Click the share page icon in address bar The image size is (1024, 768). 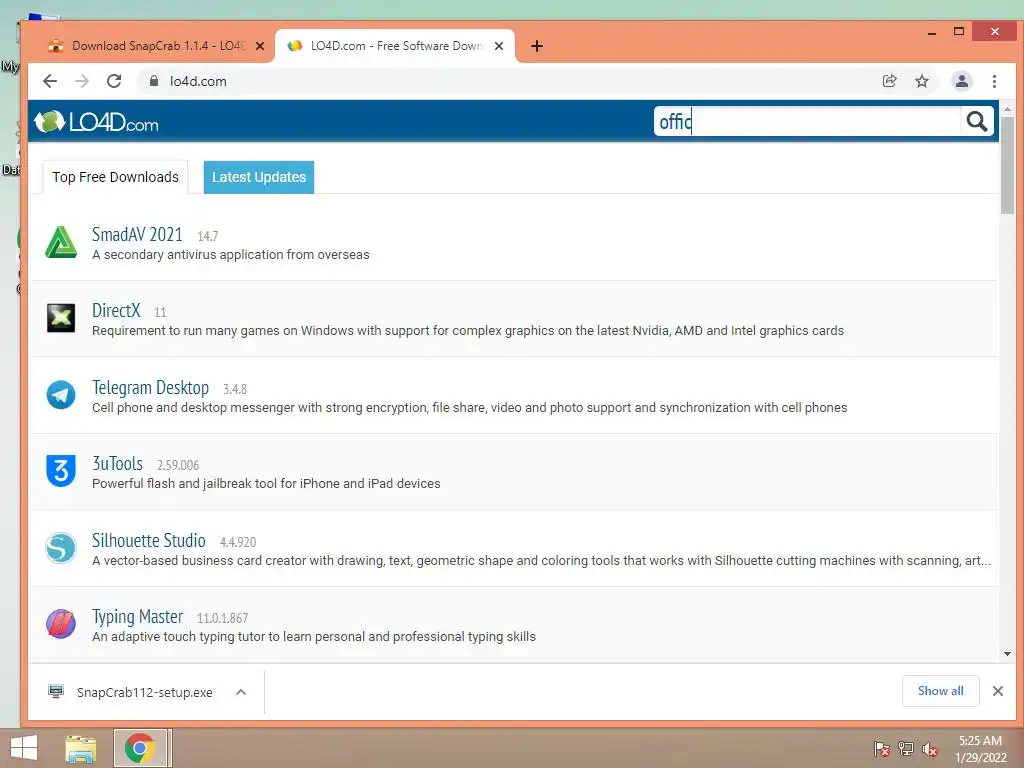click(889, 81)
